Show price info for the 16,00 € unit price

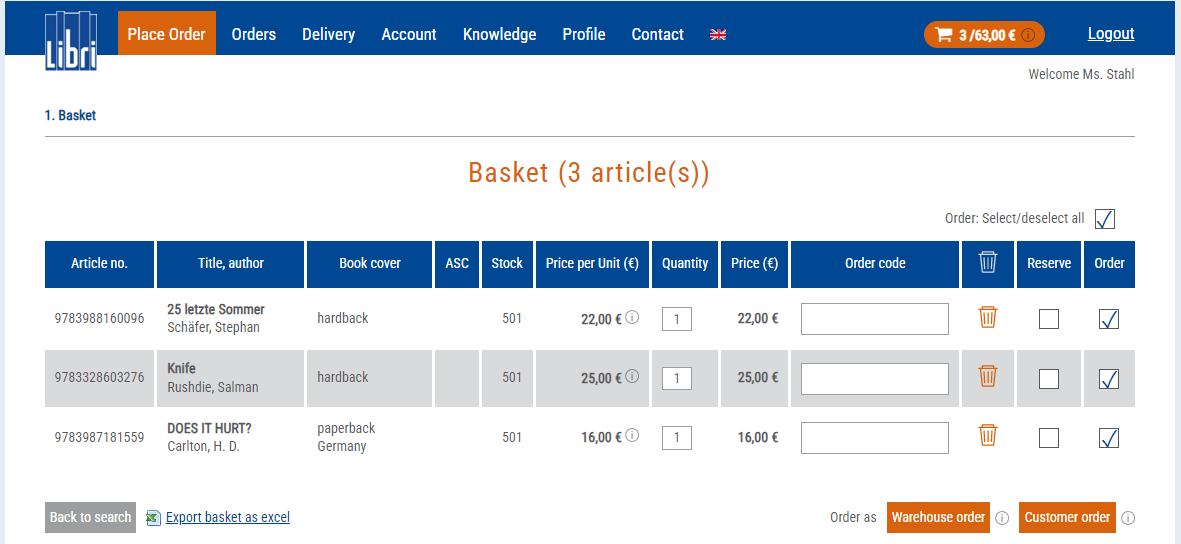(633, 435)
